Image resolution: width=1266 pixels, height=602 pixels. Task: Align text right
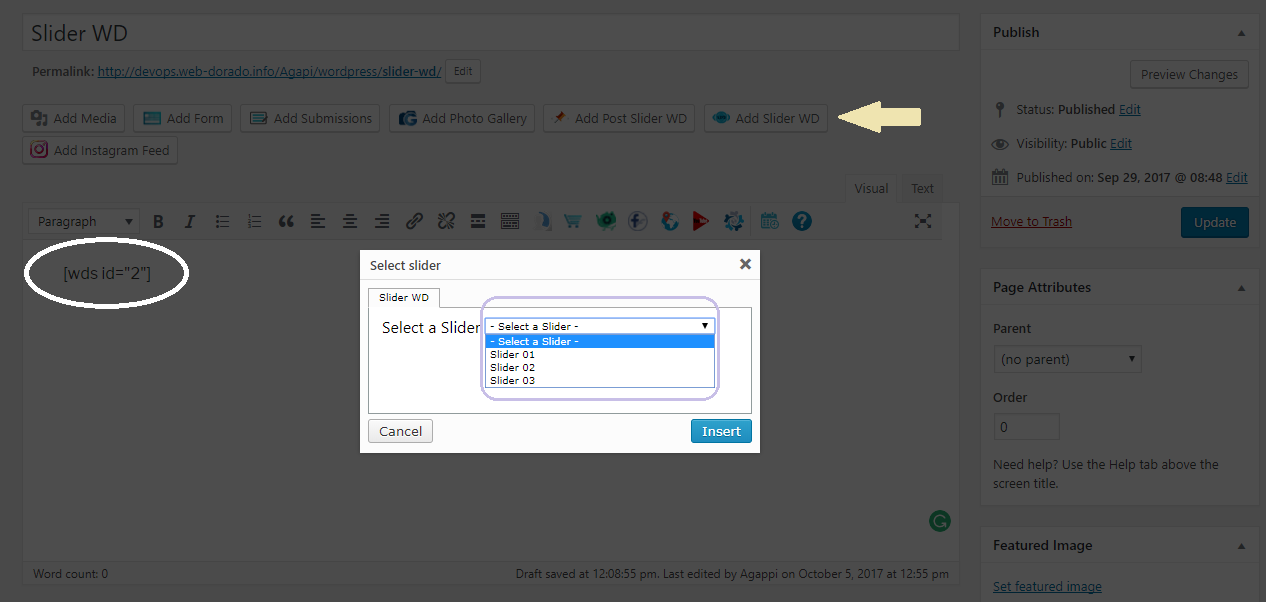click(x=382, y=222)
